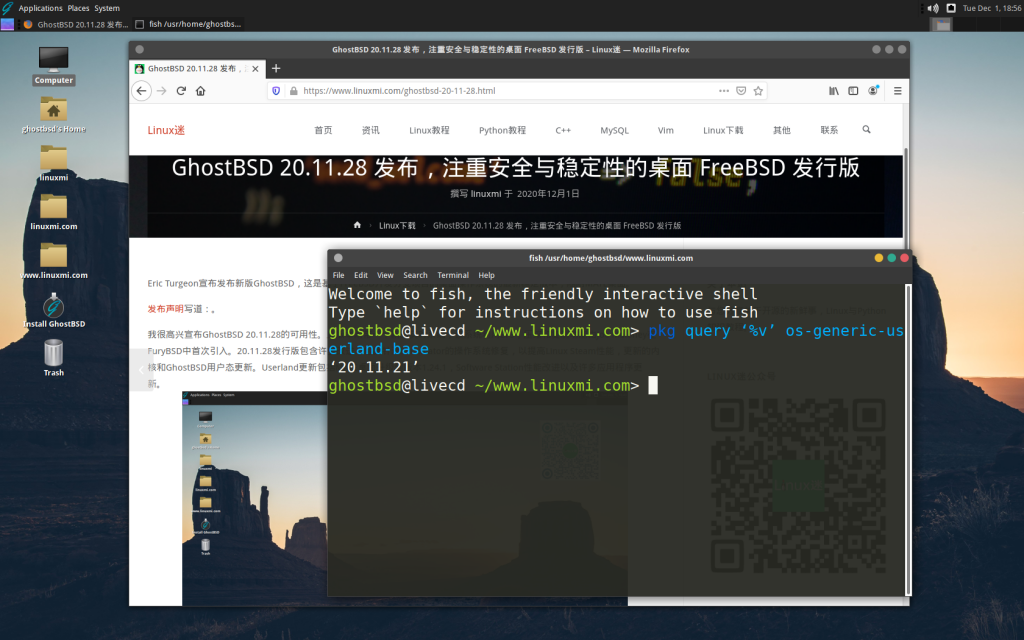Image resolution: width=1024 pixels, height=640 pixels.
Task: Open MySQL navigation link
Action: [x=615, y=130]
